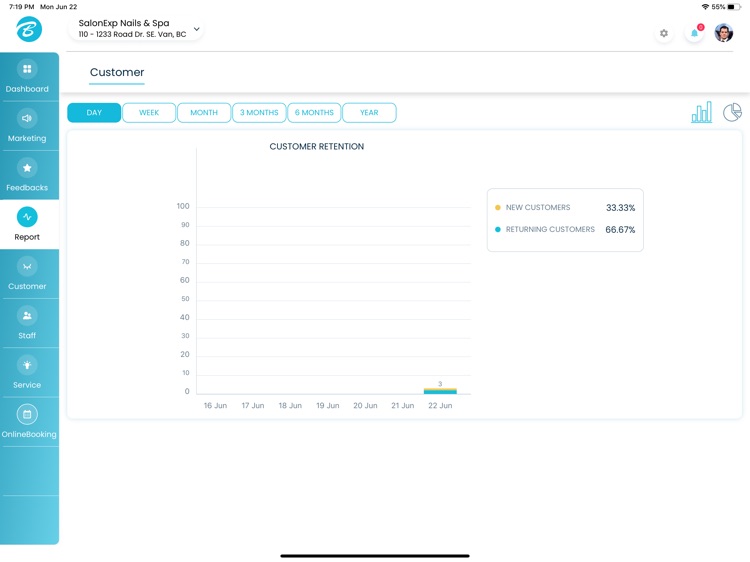Select the DAY range filter
The height and width of the screenshot is (562, 750).
(94, 113)
